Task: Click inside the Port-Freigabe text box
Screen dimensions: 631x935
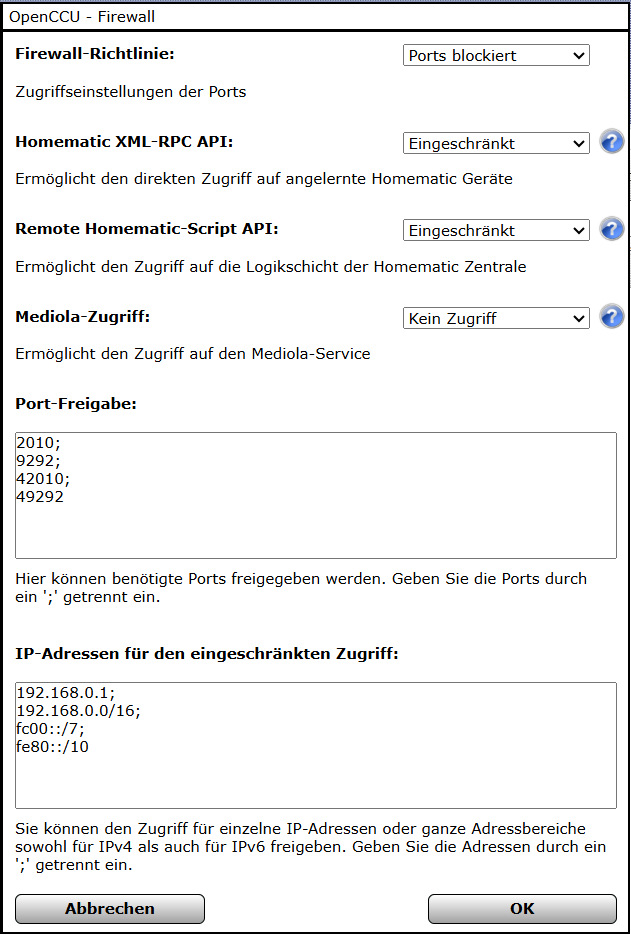Action: (316, 525)
